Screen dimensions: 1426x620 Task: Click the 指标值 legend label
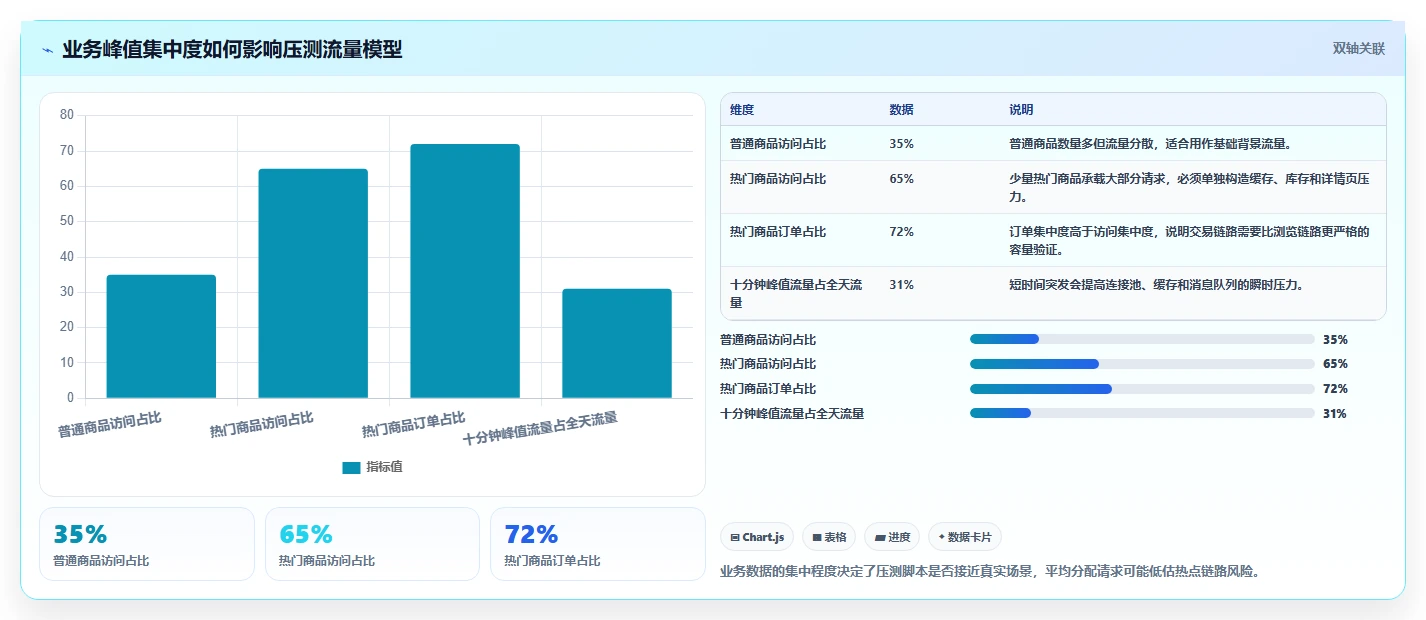coord(384,467)
